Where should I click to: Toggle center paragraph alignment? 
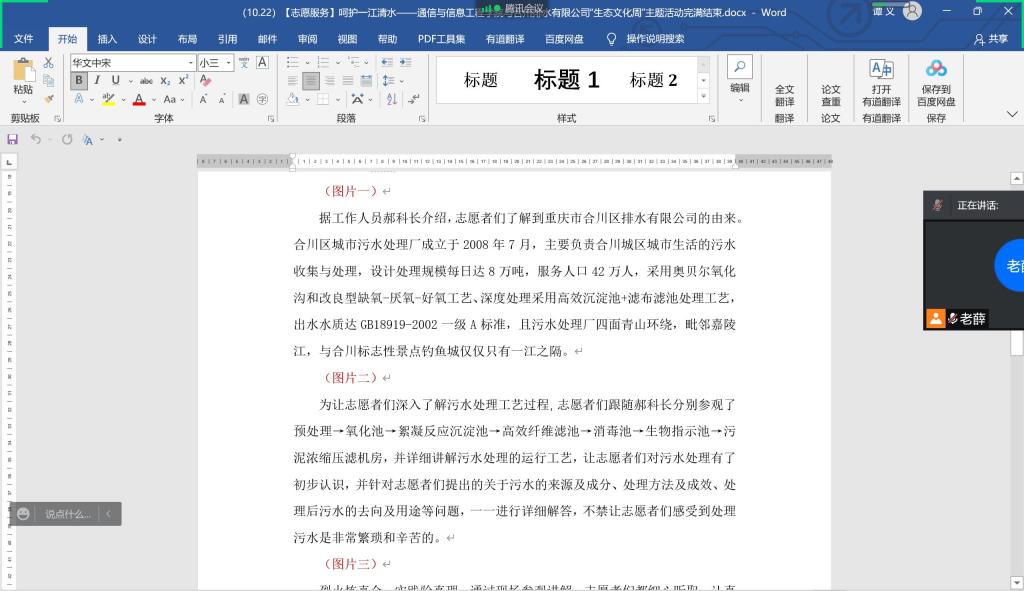[x=311, y=81]
